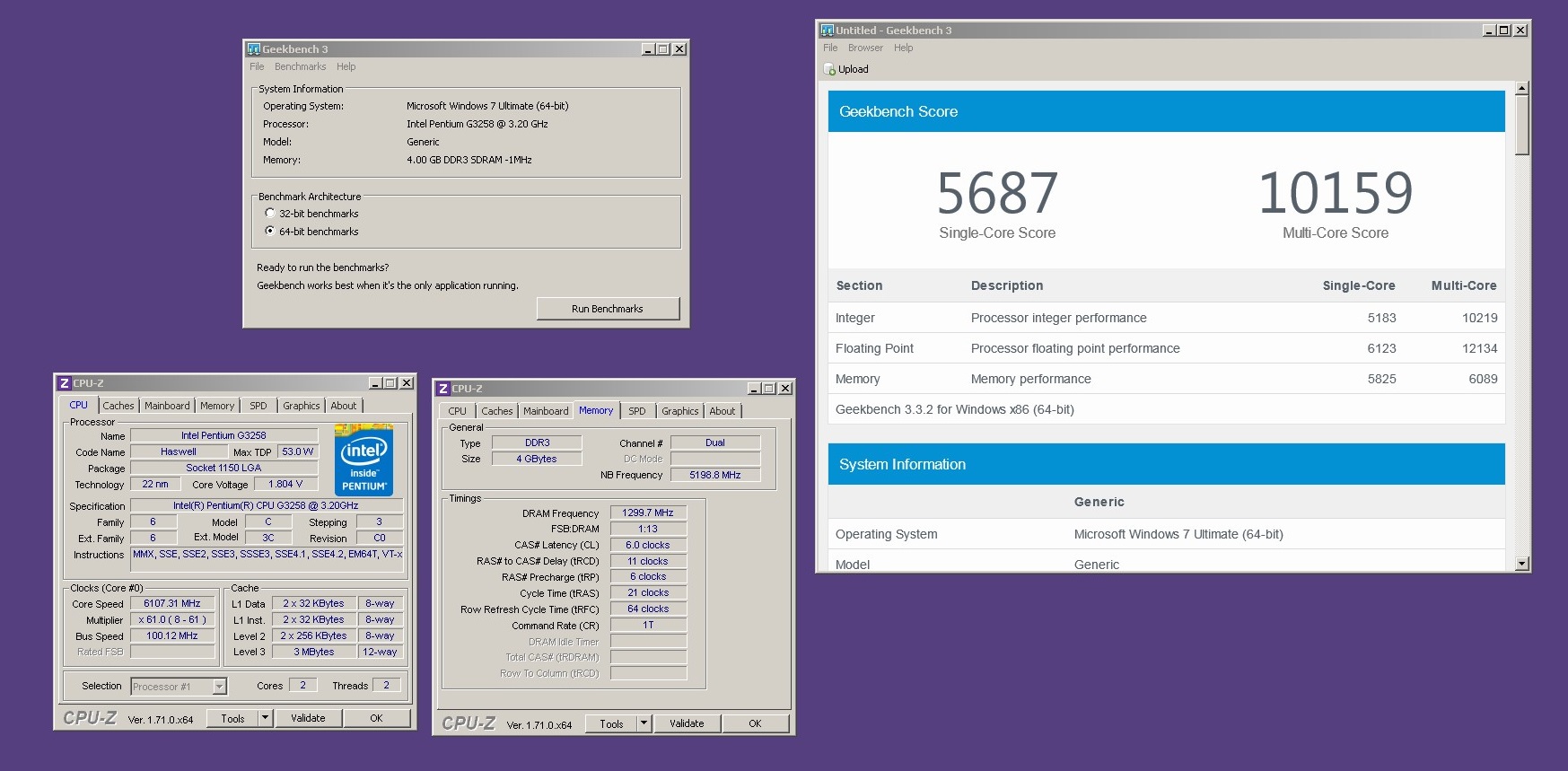Open Help menu in Geekbench 3 setup window
Viewport: 1568px width, 771px height.
point(346,66)
